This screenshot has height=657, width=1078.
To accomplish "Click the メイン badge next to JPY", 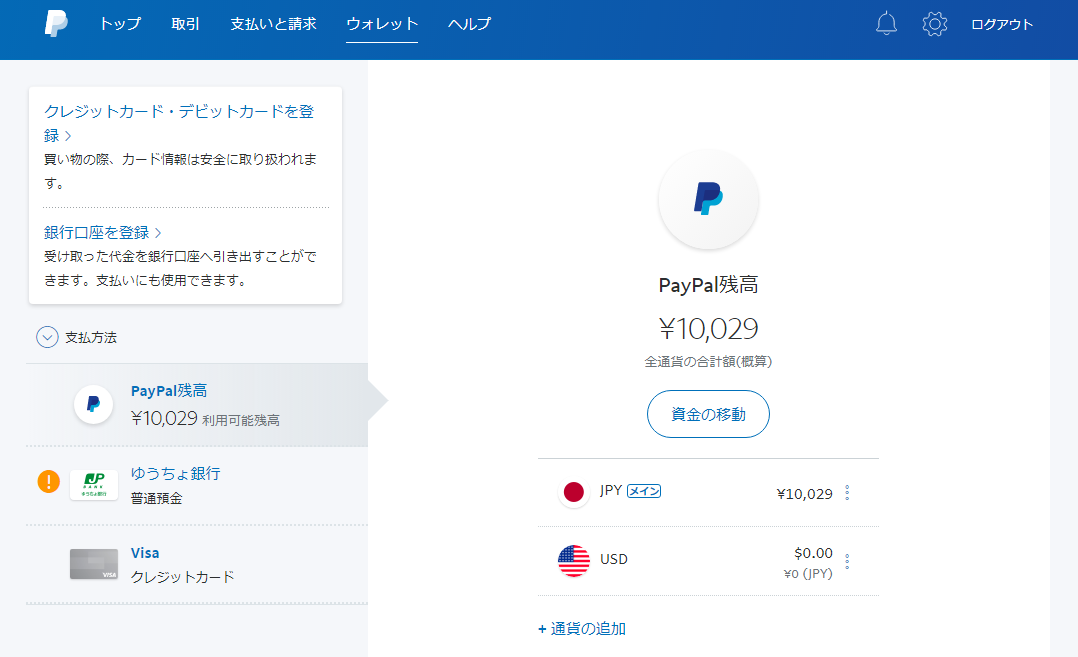I will click(644, 491).
